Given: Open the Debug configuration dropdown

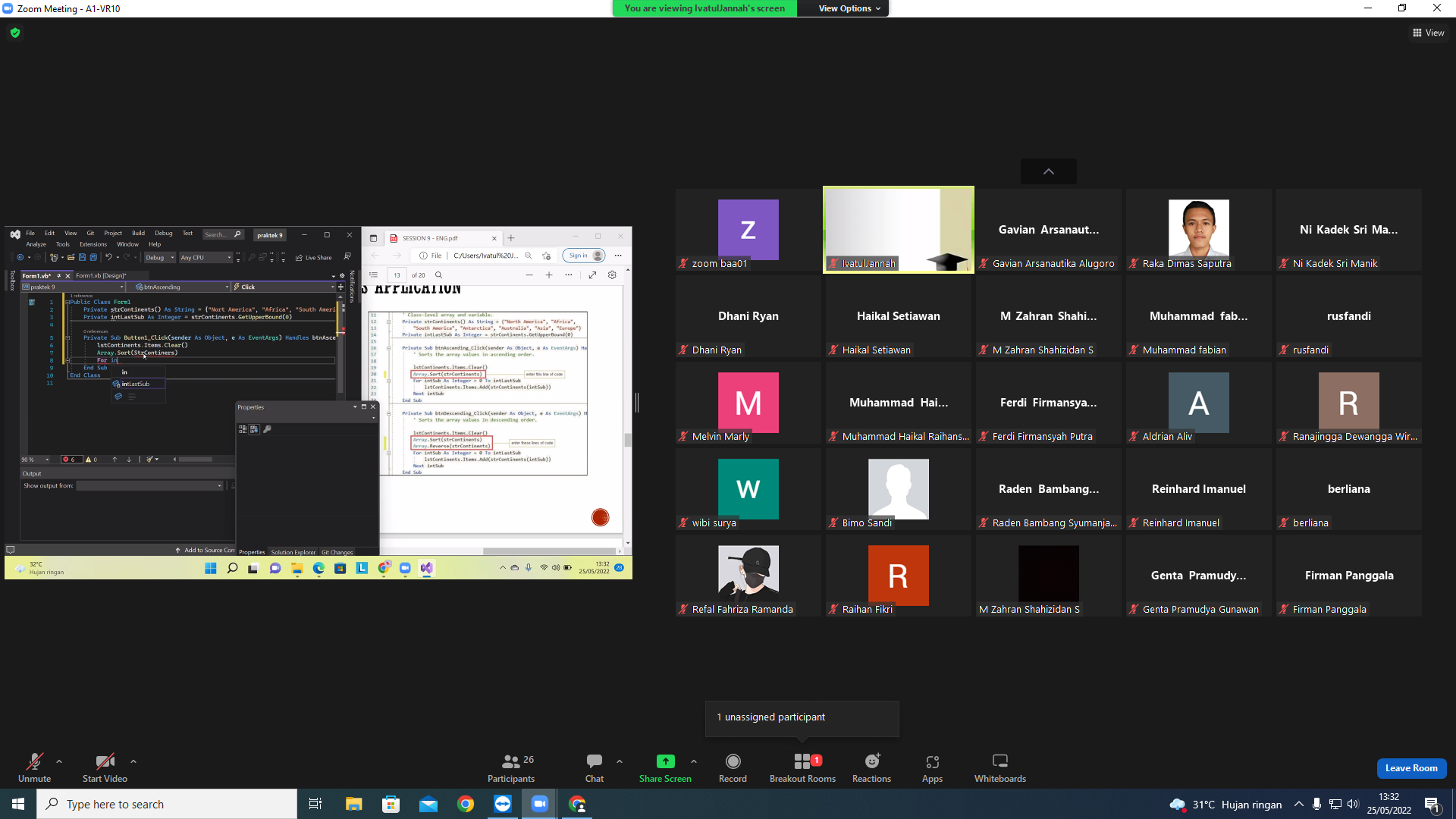Looking at the screenshot, I should (160, 258).
